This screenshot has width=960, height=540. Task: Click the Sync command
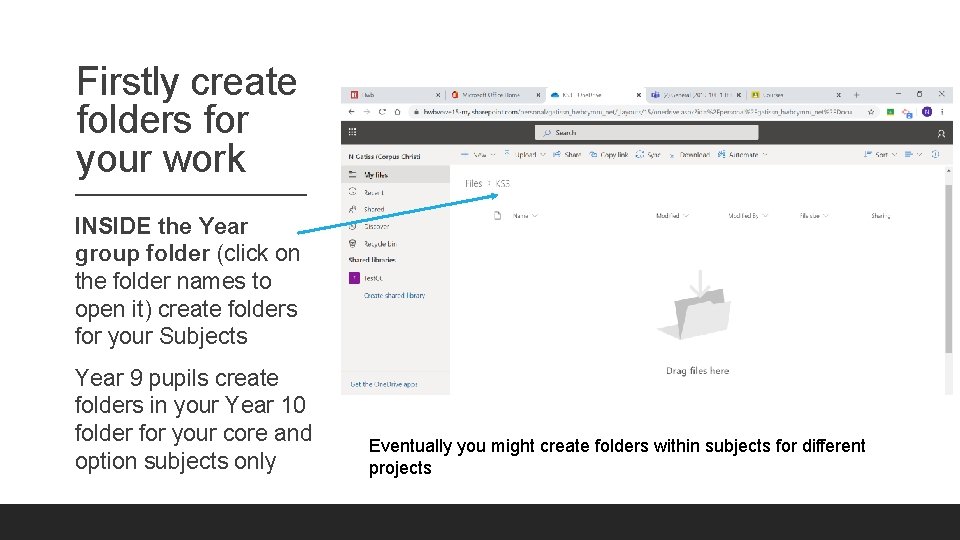648,154
